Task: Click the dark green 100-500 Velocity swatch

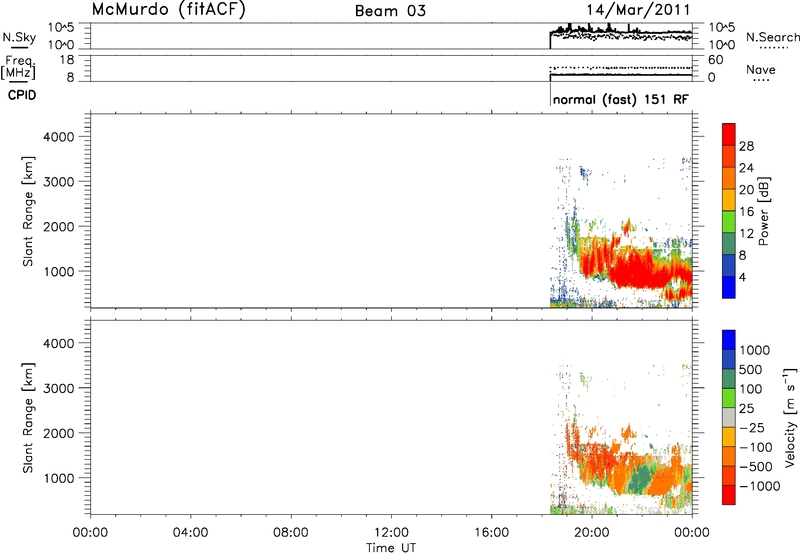Action: pos(729,379)
